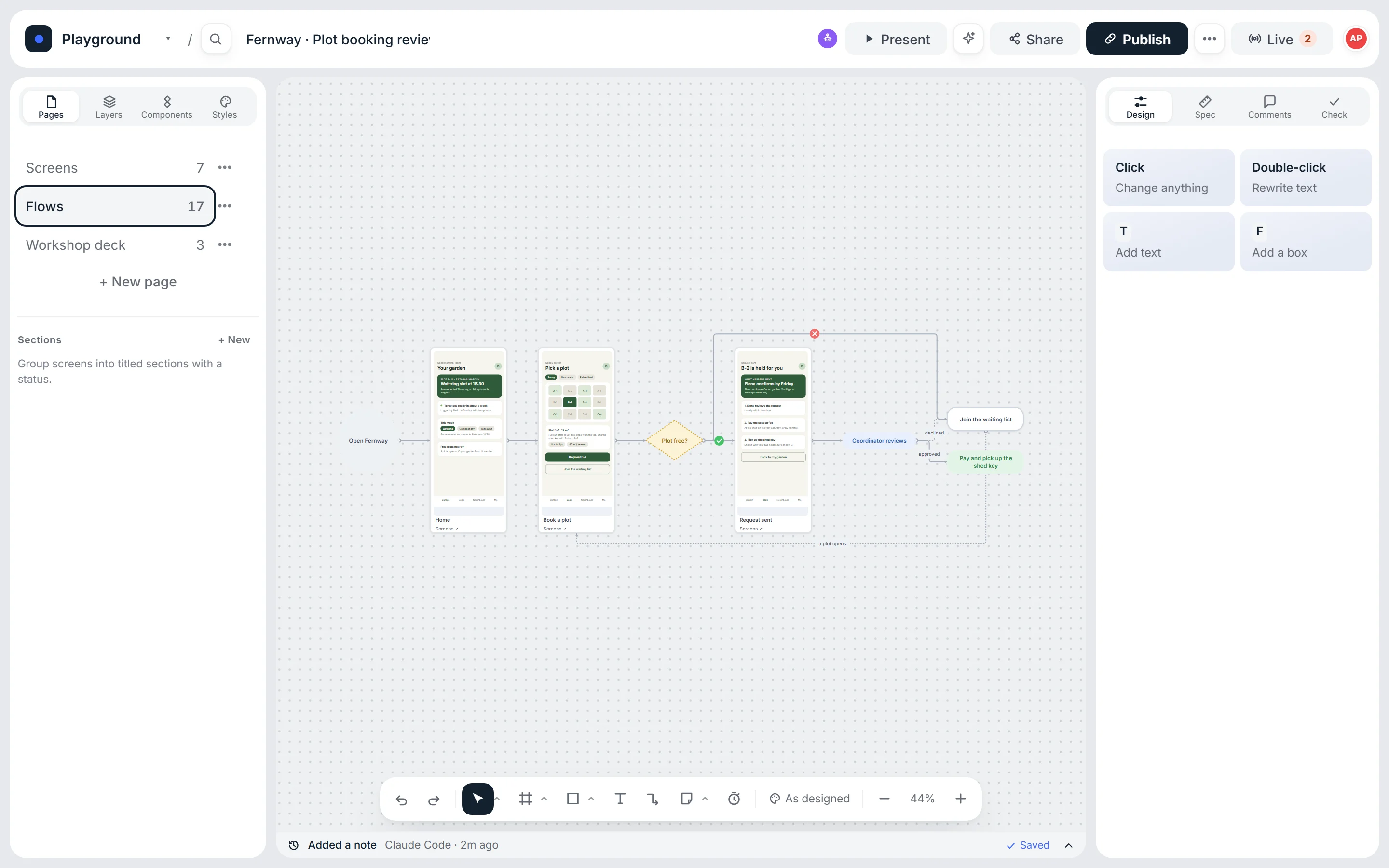This screenshot has width=1389, height=868.
Task: Select the Home screen thumbnail
Action: (x=468, y=440)
